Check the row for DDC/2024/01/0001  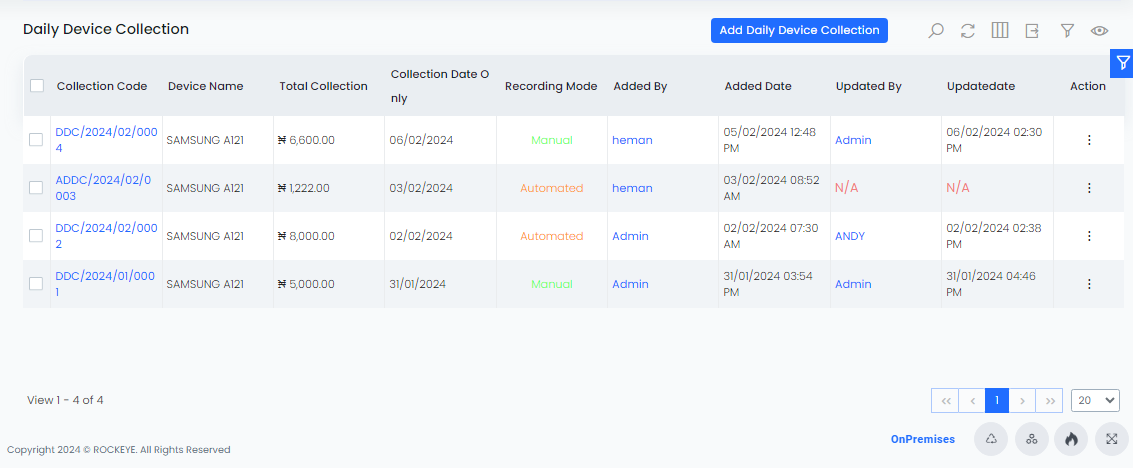36,284
